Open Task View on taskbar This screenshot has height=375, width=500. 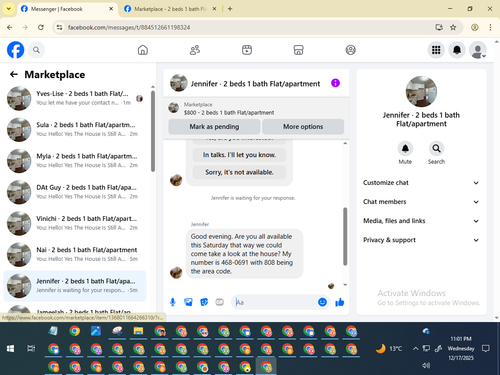click(31, 349)
